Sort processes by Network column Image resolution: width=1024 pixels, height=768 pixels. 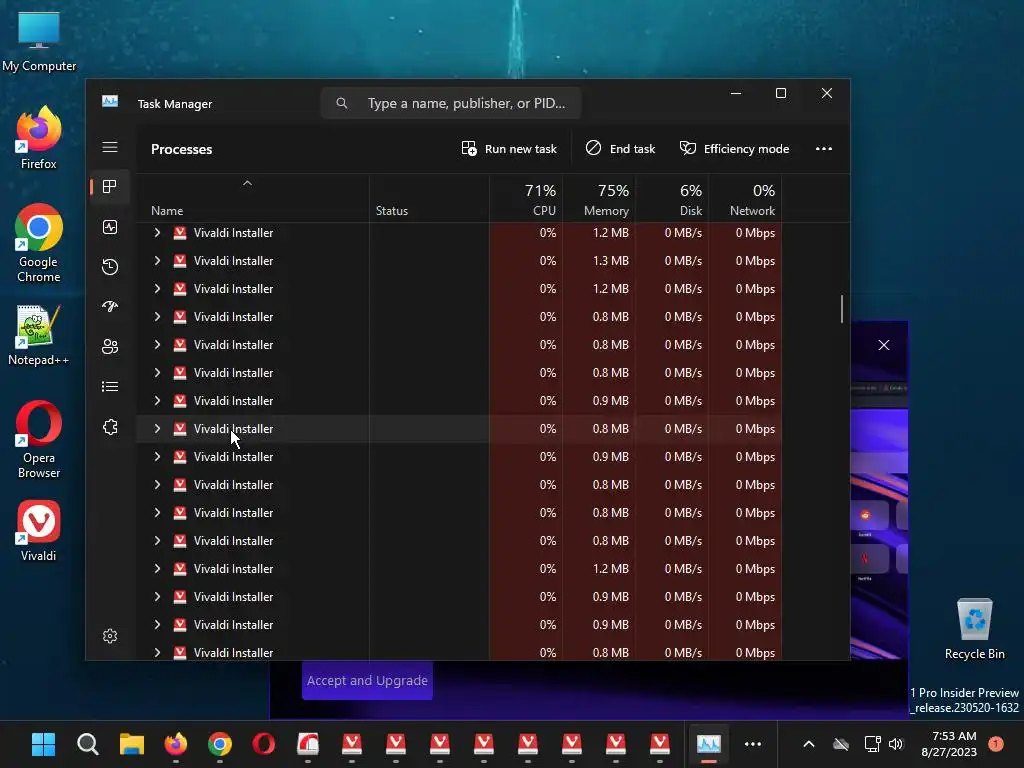point(752,211)
